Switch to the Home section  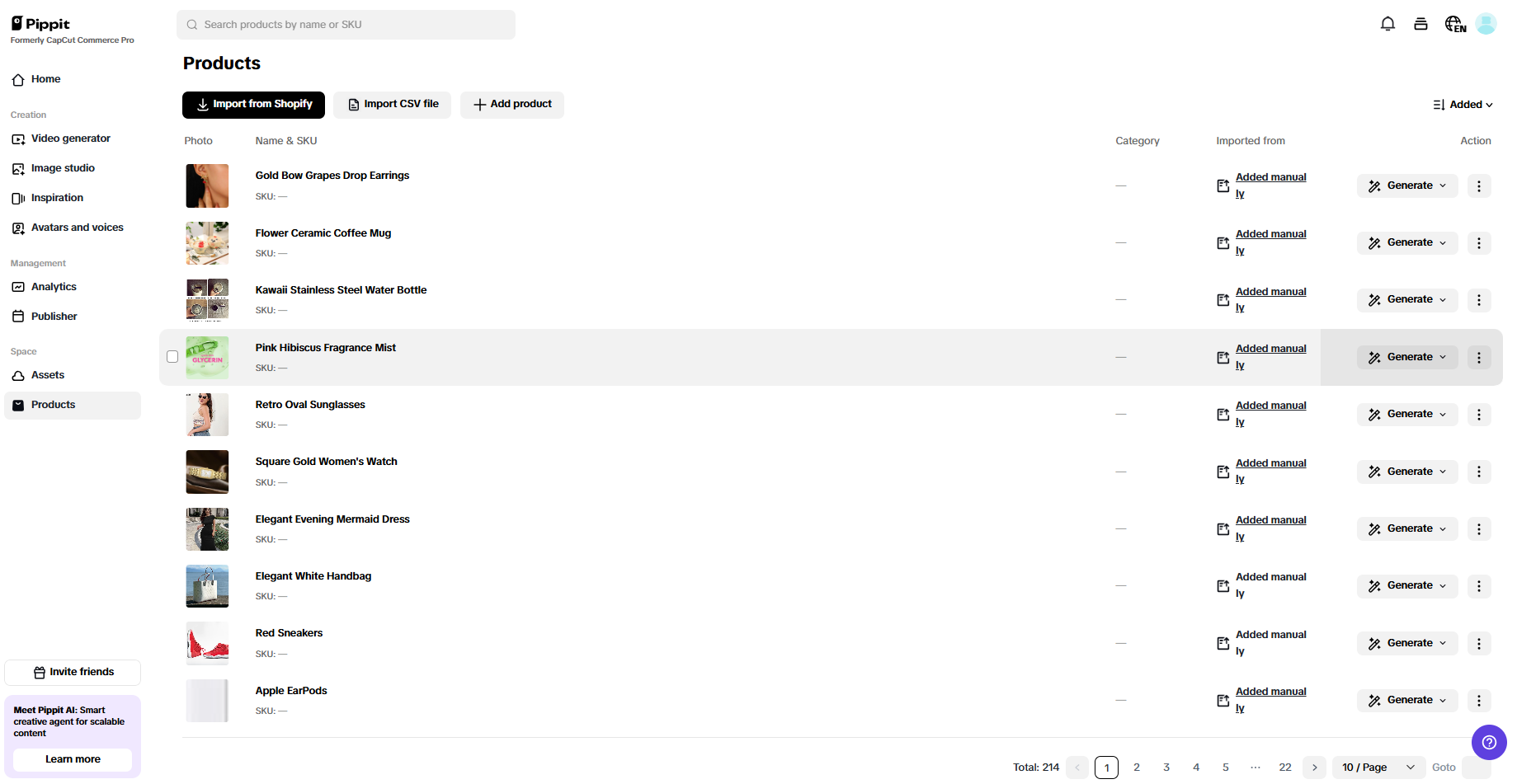pos(45,79)
